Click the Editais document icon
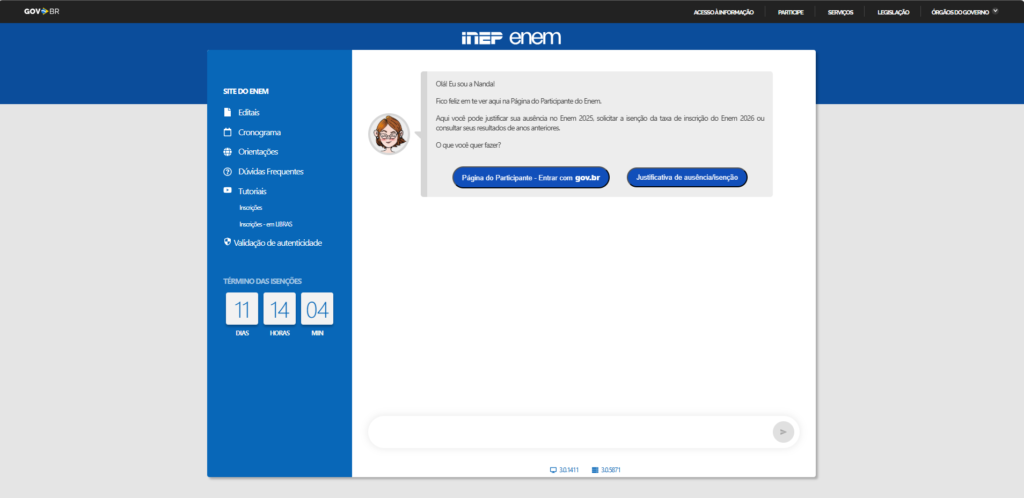 pyautogui.click(x=228, y=112)
